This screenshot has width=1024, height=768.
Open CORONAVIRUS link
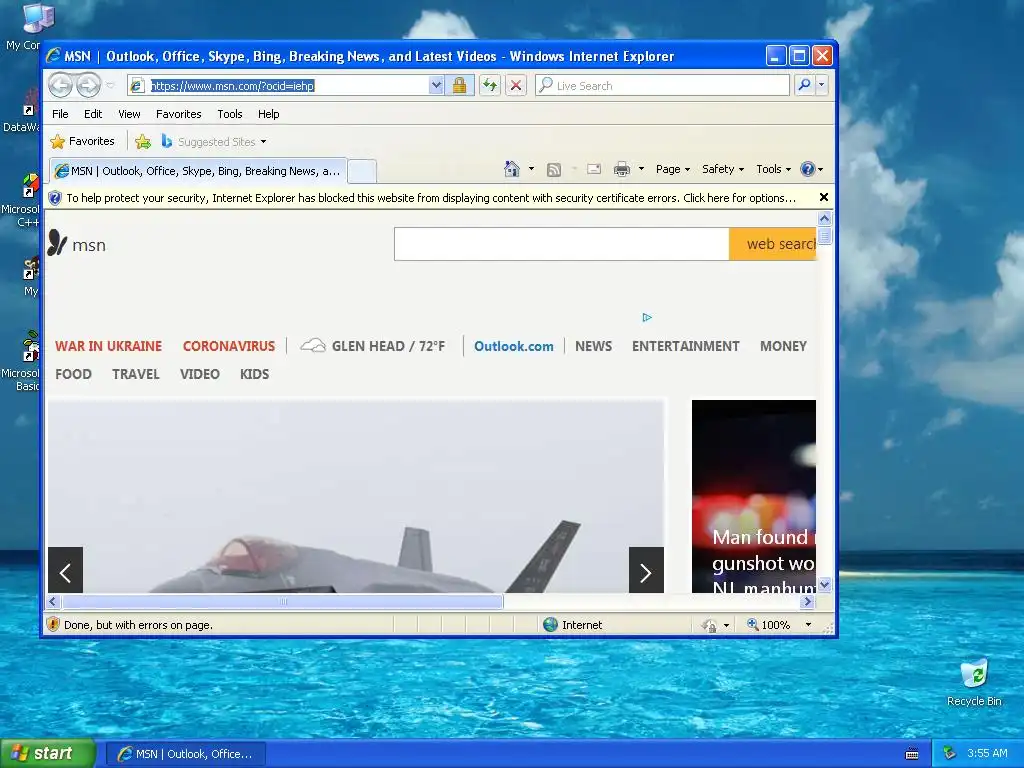pyautogui.click(x=229, y=346)
